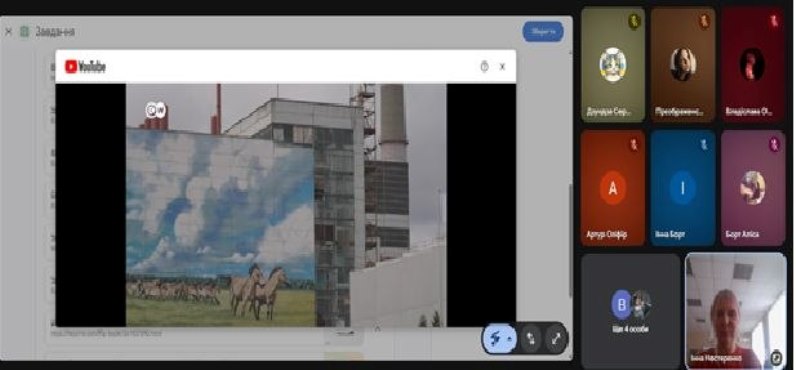Click the swap layout arrows icon in floating toolbar
Viewport: 796px width, 370px height.
click(x=530, y=339)
